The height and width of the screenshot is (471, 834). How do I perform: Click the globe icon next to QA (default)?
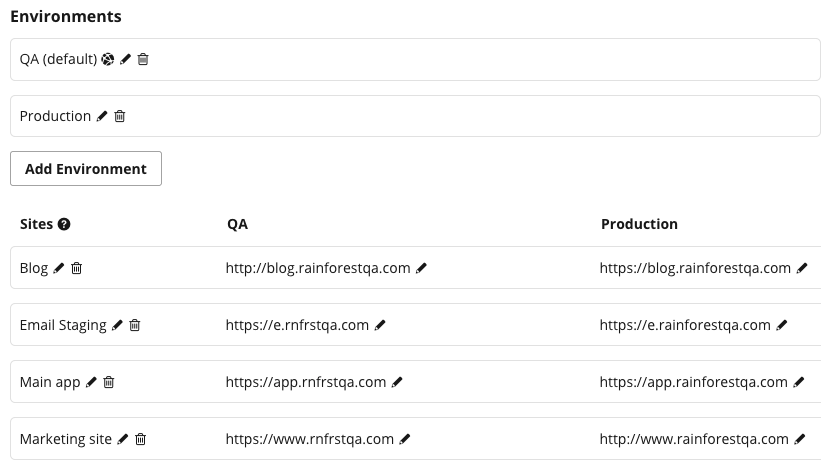tap(108, 59)
